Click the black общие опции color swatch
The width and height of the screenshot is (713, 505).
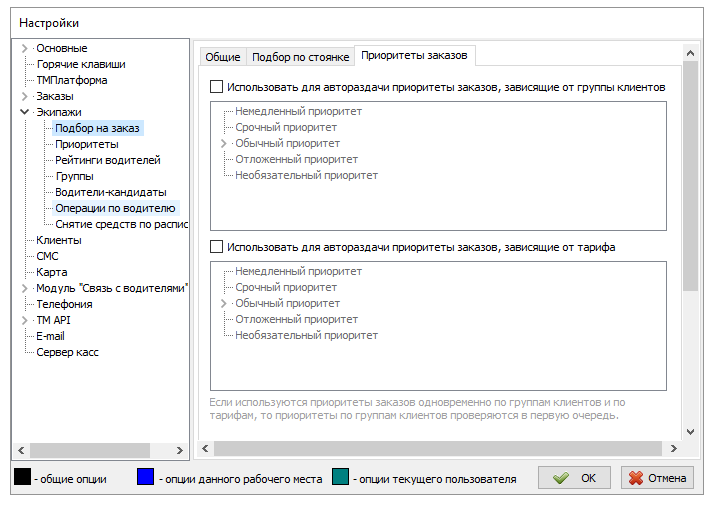pyautogui.click(x=21, y=478)
